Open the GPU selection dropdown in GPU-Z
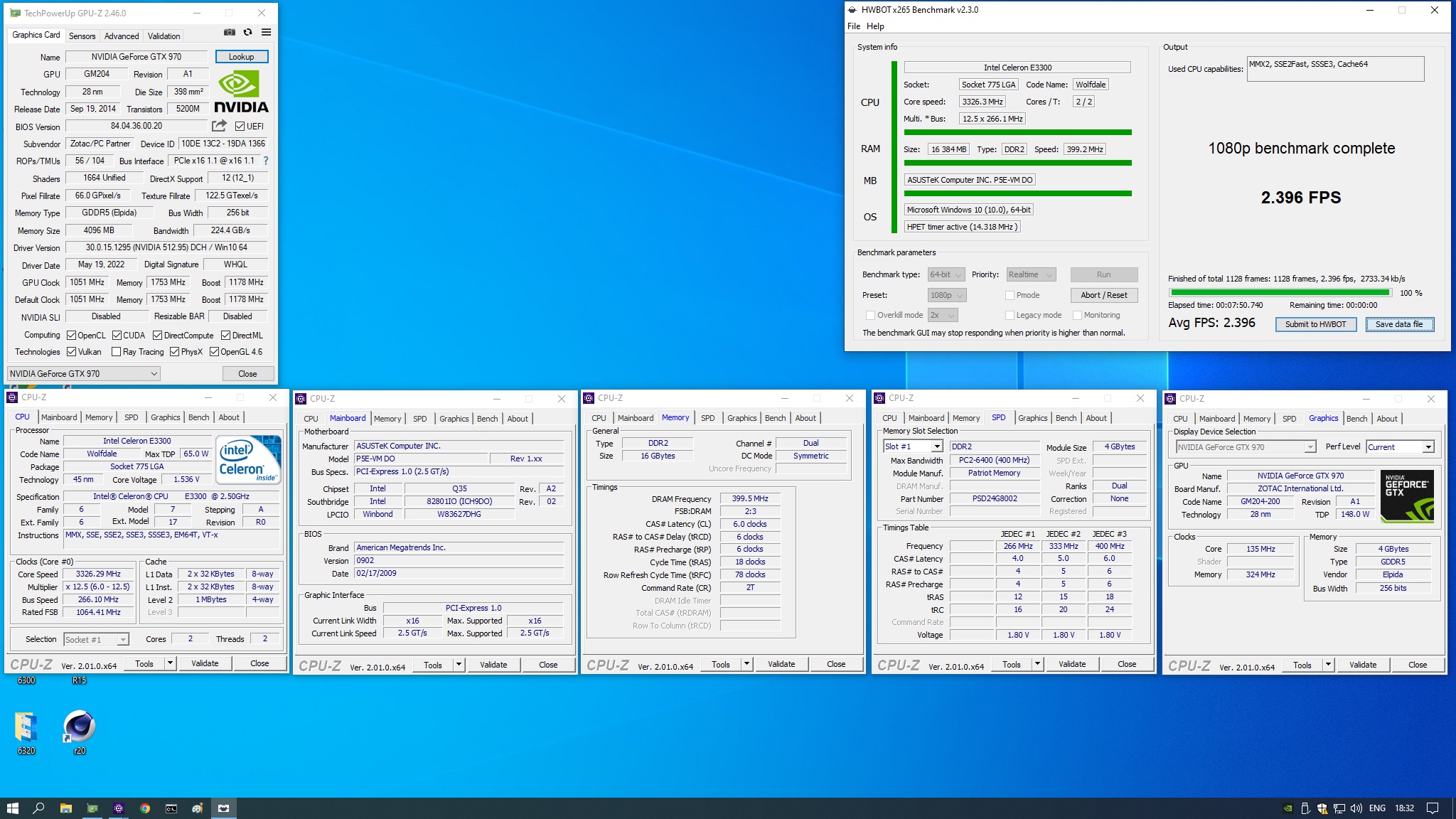Screen dimensions: 1456x819 click(83, 373)
